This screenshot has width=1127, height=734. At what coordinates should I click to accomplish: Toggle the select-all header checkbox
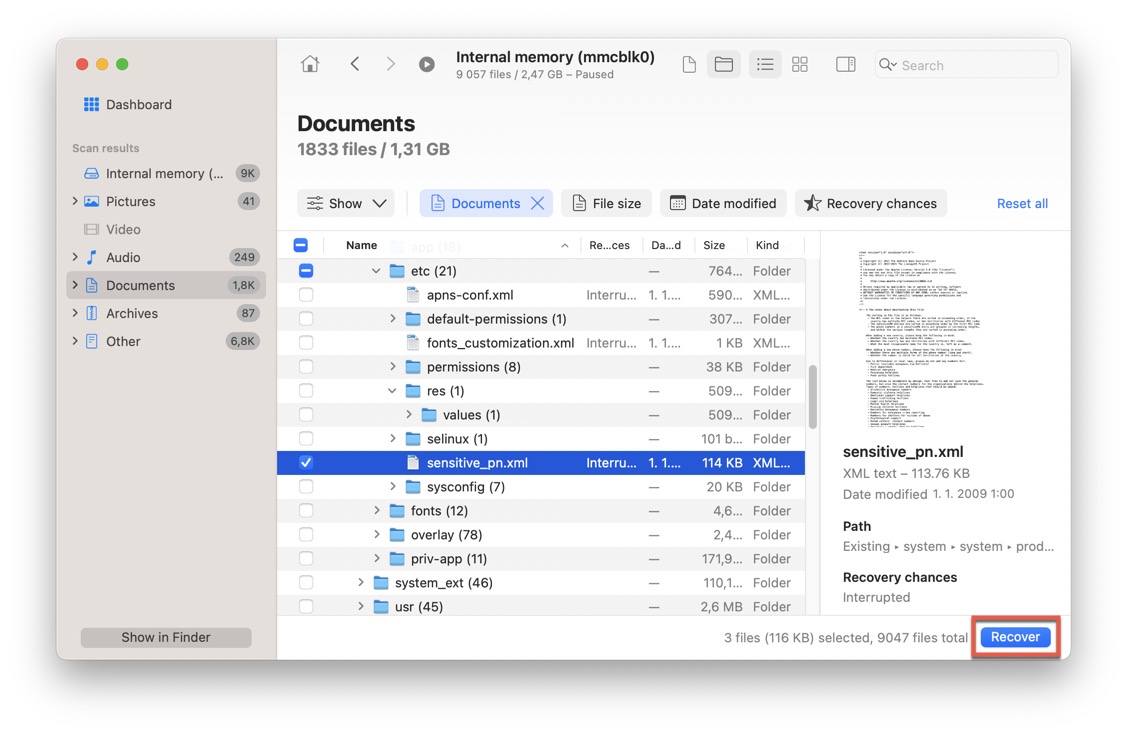[301, 245]
